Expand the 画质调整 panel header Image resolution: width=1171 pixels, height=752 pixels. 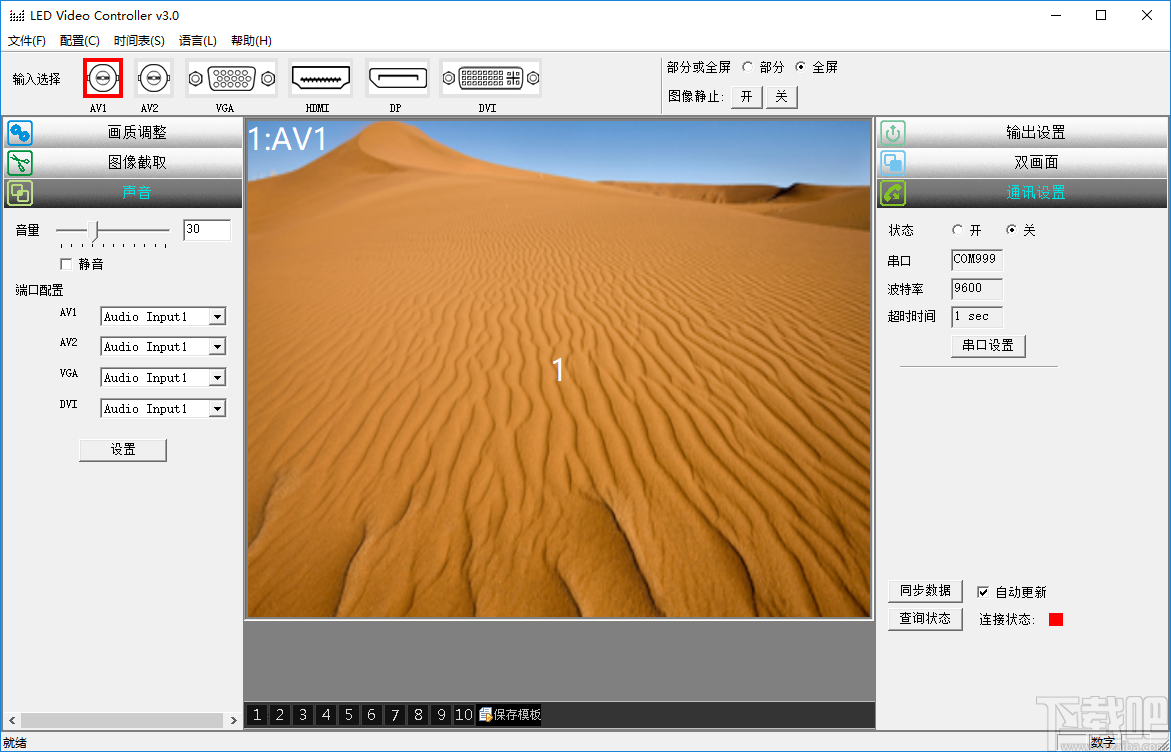[137, 133]
